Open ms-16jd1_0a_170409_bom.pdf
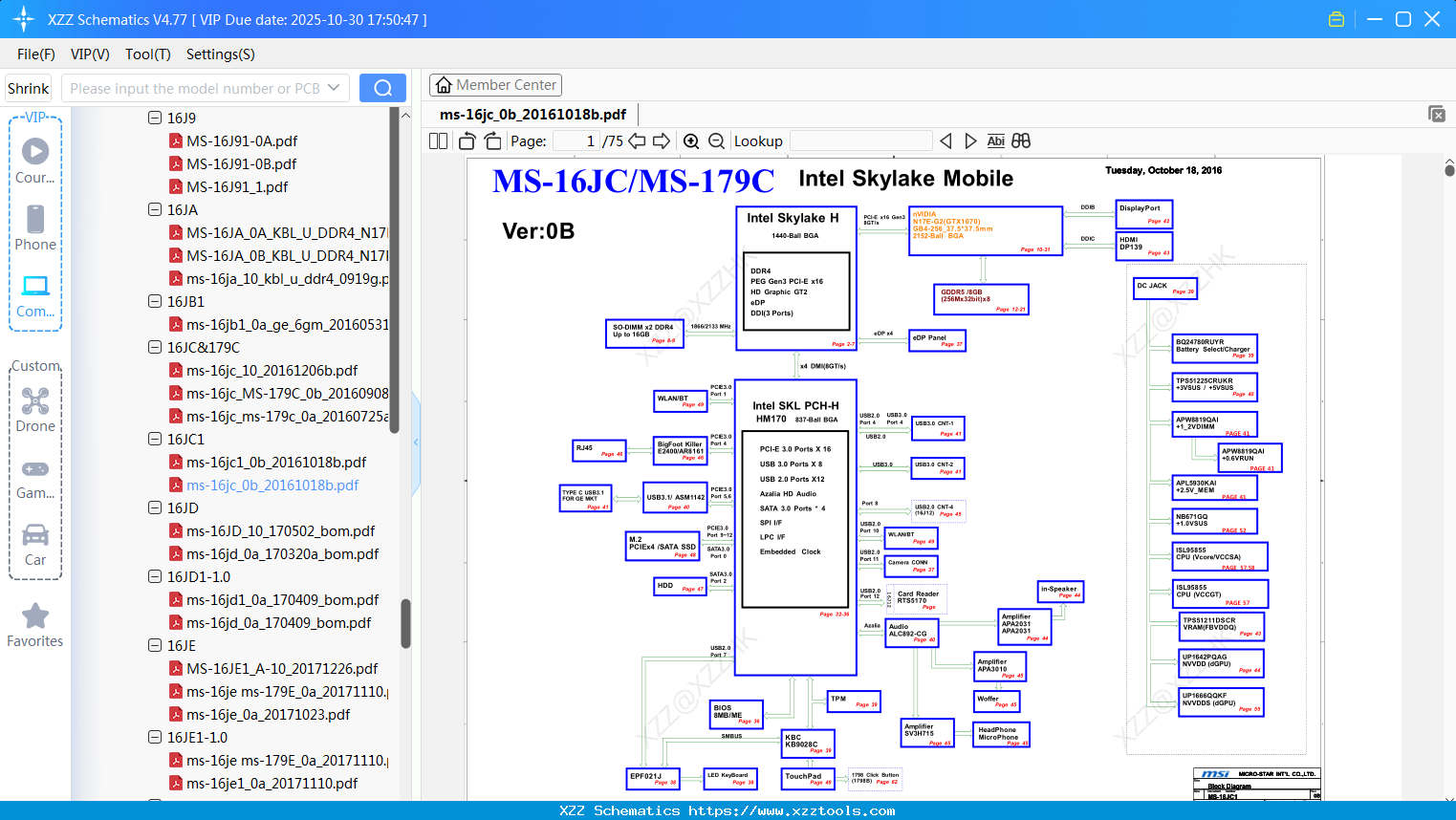1456x820 pixels. [283, 599]
